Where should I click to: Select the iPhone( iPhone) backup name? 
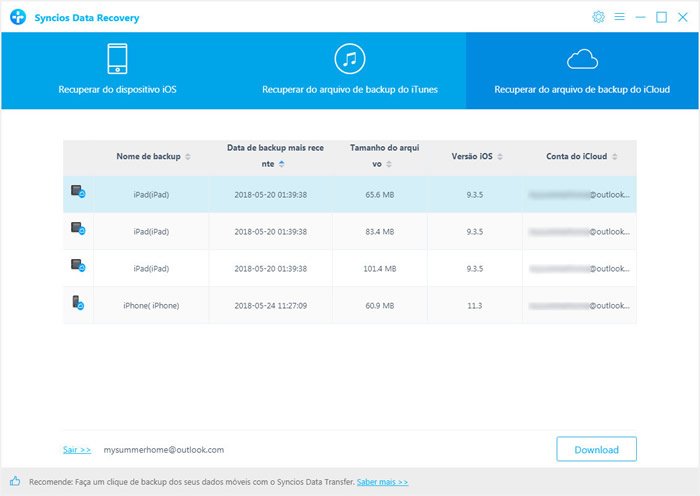click(151, 306)
